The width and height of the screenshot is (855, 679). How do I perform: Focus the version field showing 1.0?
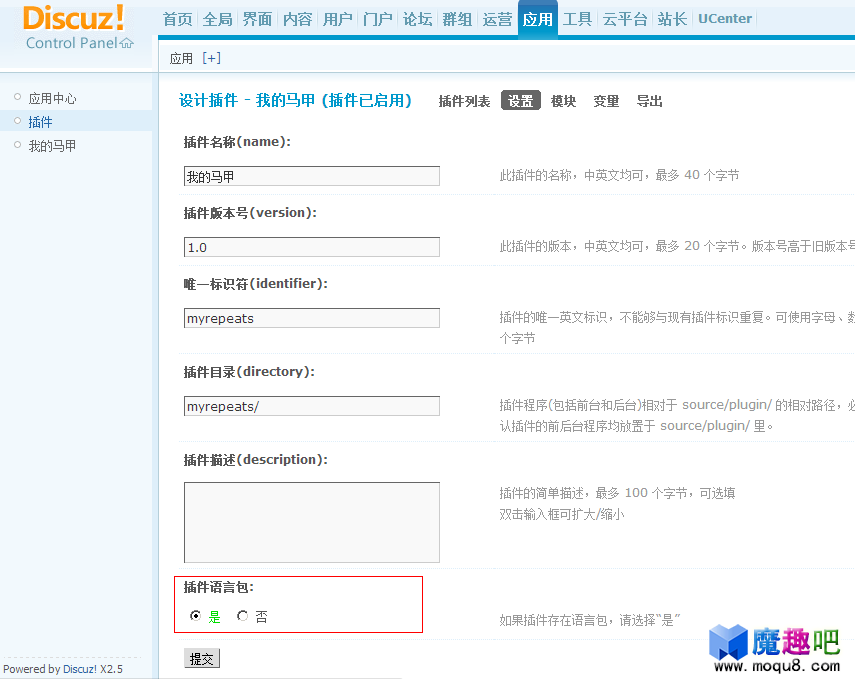tap(312, 247)
